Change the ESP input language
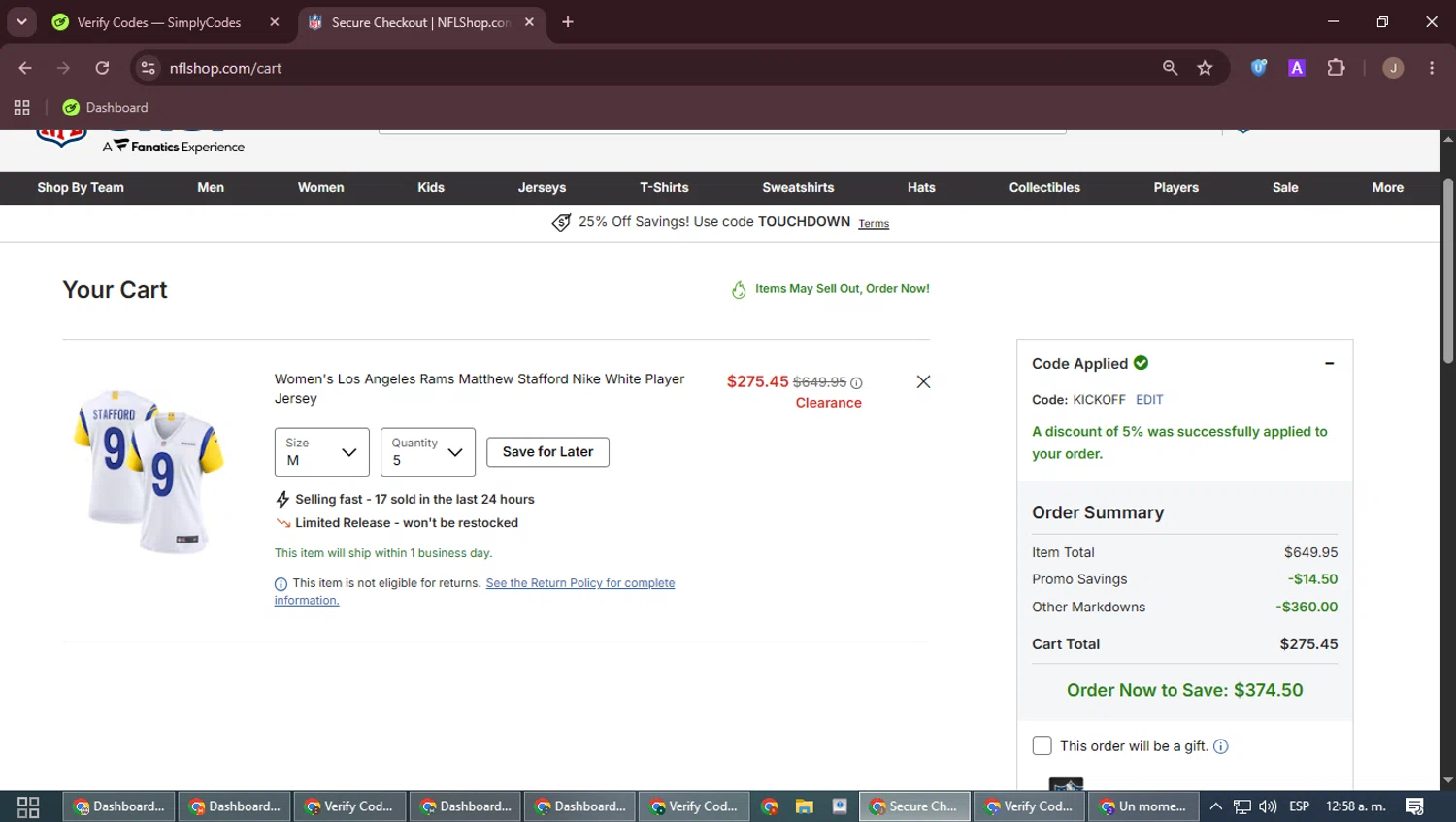This screenshot has height=822, width=1456. 1299,806
